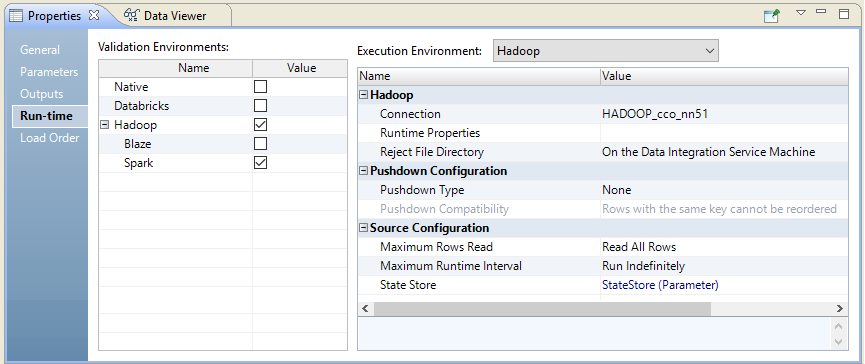Collapse the Hadoop properties section
This screenshot has width=865, height=364.
(x=363, y=95)
